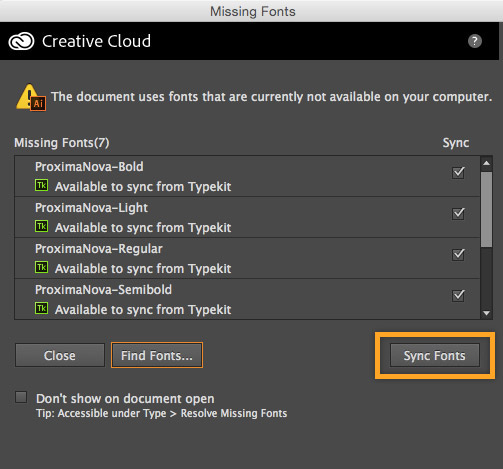Click the fonts not available warning message
Screen dimensions: 503x469
(x=272, y=97)
